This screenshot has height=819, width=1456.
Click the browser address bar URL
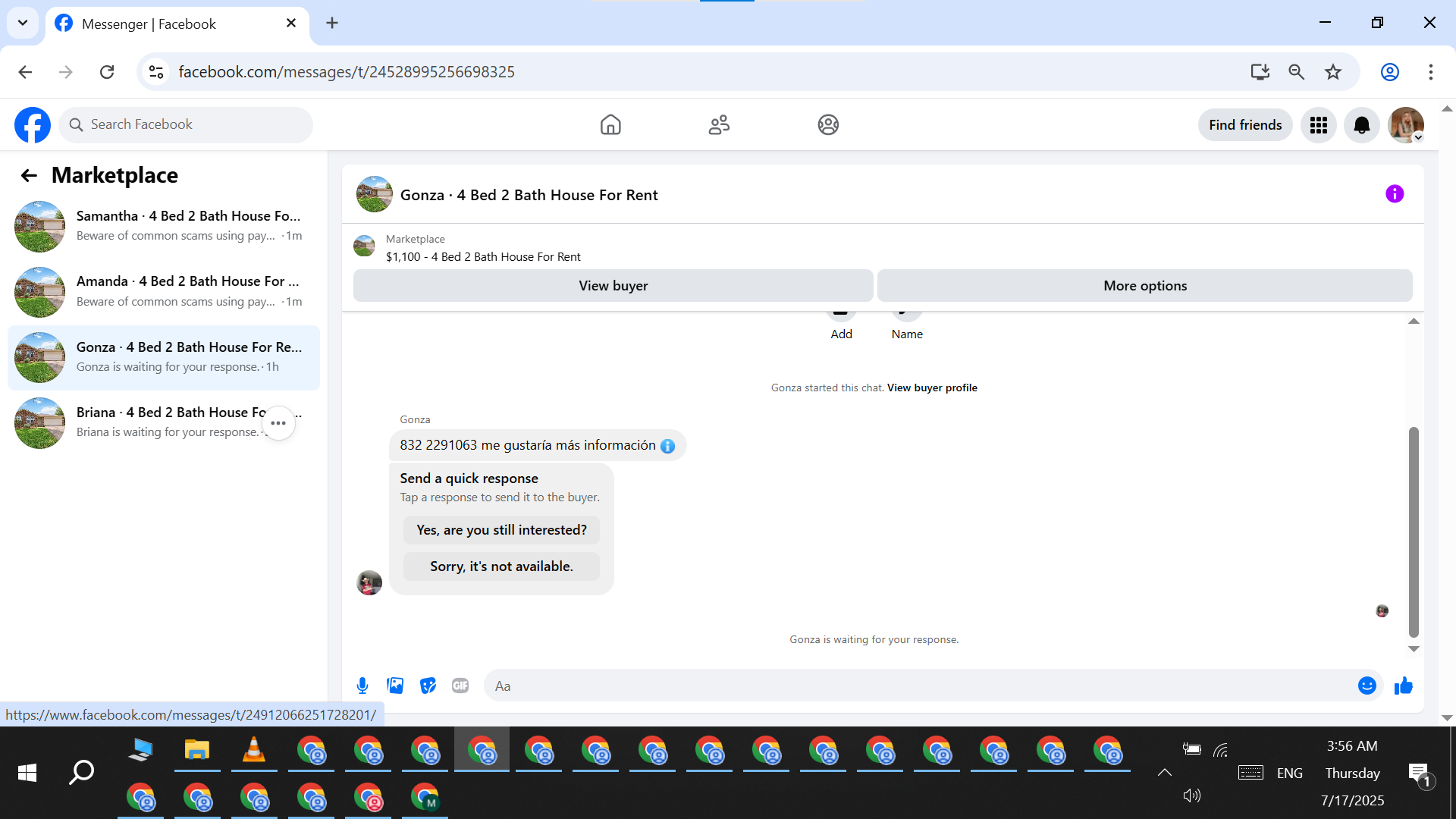[347, 72]
